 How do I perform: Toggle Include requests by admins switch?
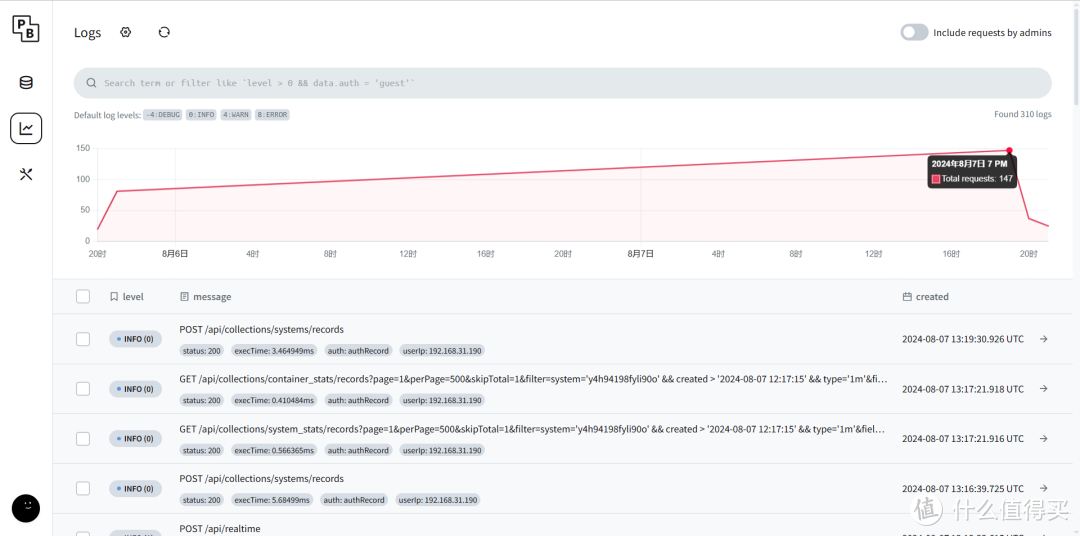(915, 32)
